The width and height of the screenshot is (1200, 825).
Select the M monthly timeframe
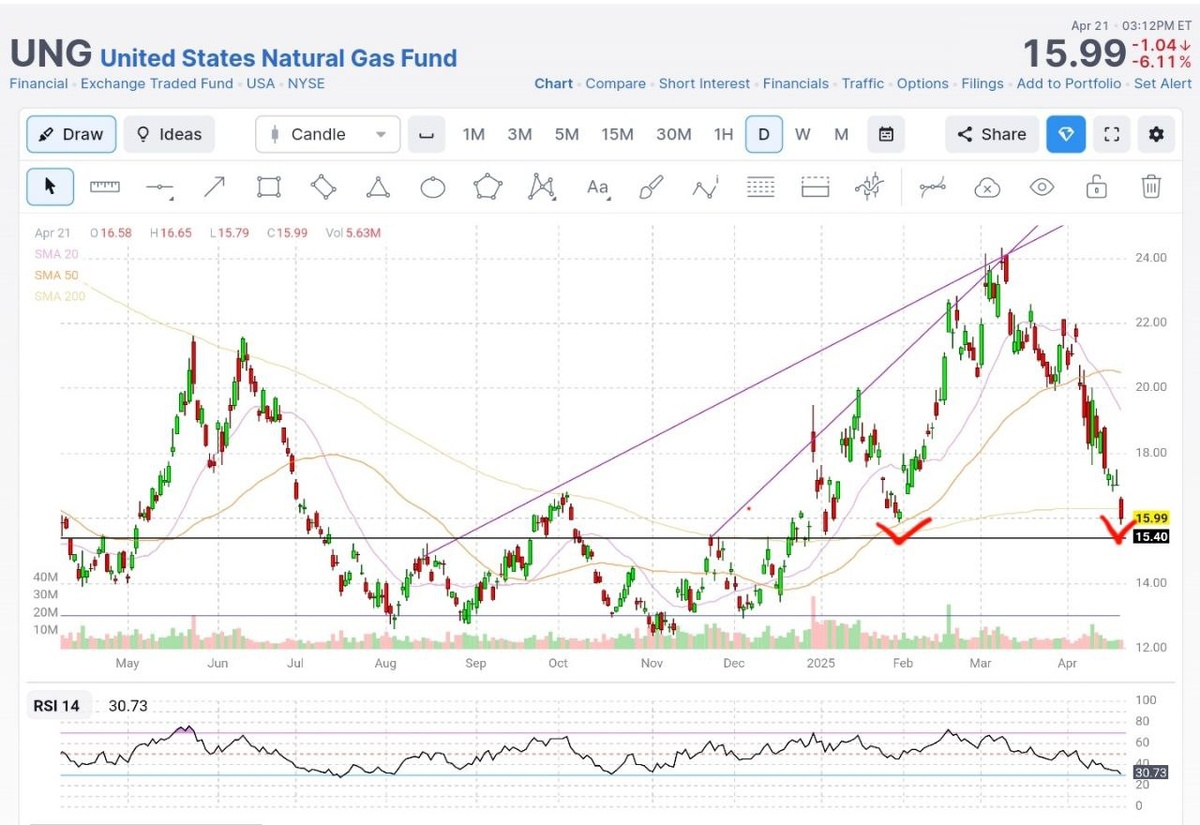click(841, 134)
